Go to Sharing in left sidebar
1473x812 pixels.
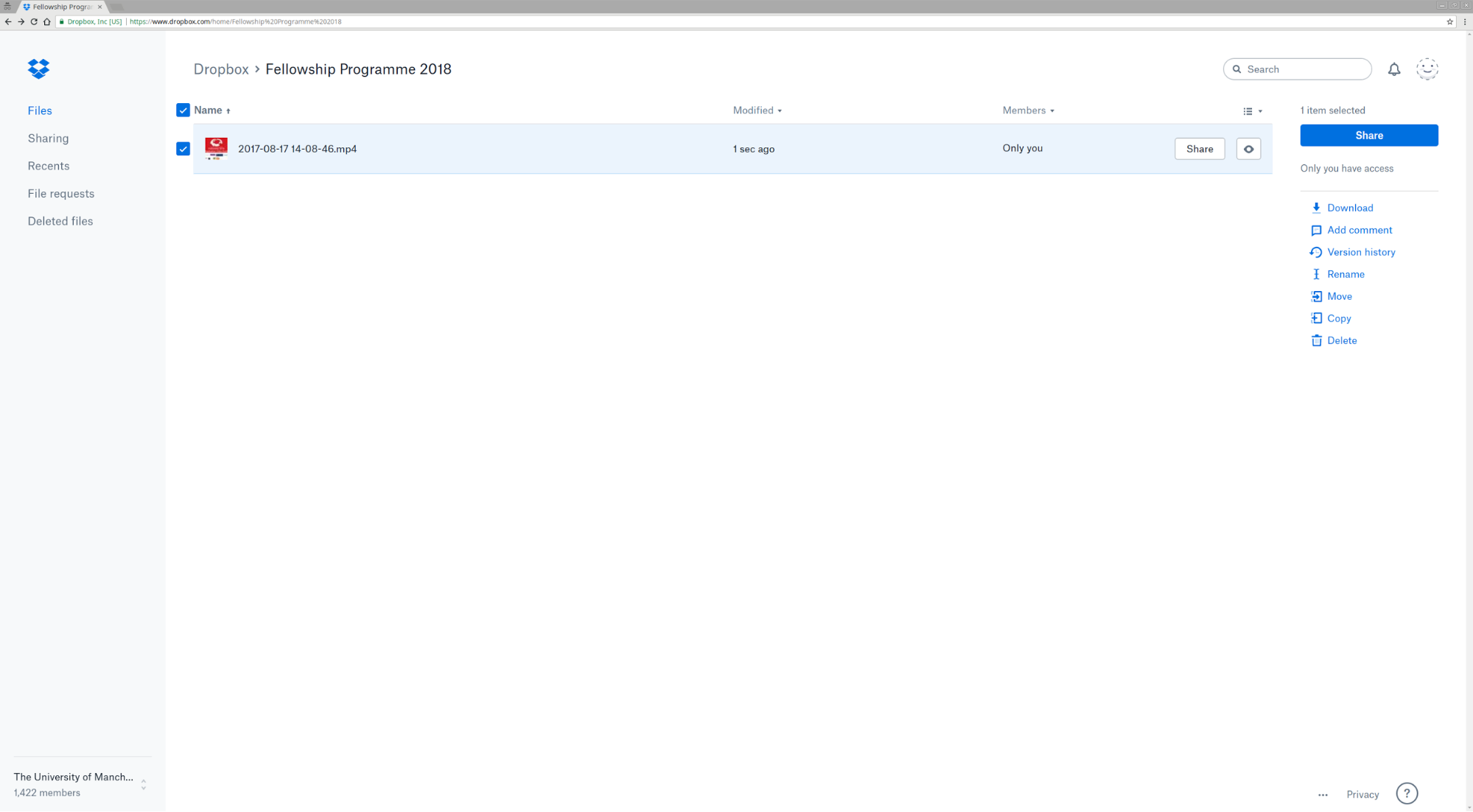tap(48, 139)
